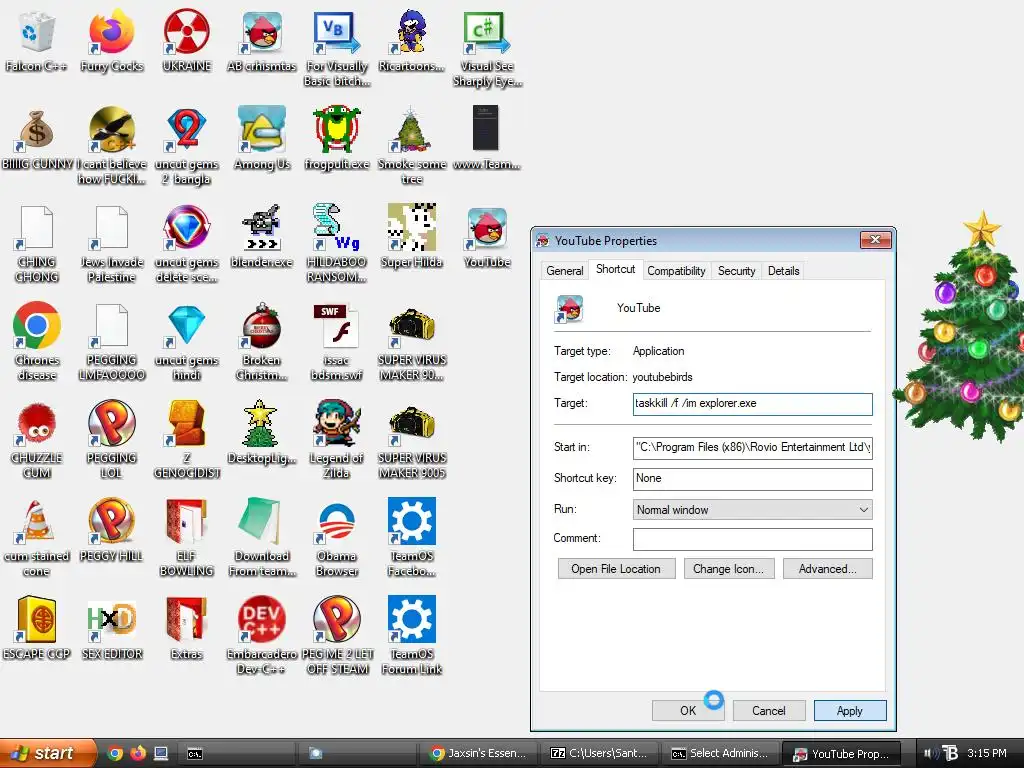Select the Embarcadero Dev-C++ shortcut
Screen dimensions: 1024x768
point(262,619)
